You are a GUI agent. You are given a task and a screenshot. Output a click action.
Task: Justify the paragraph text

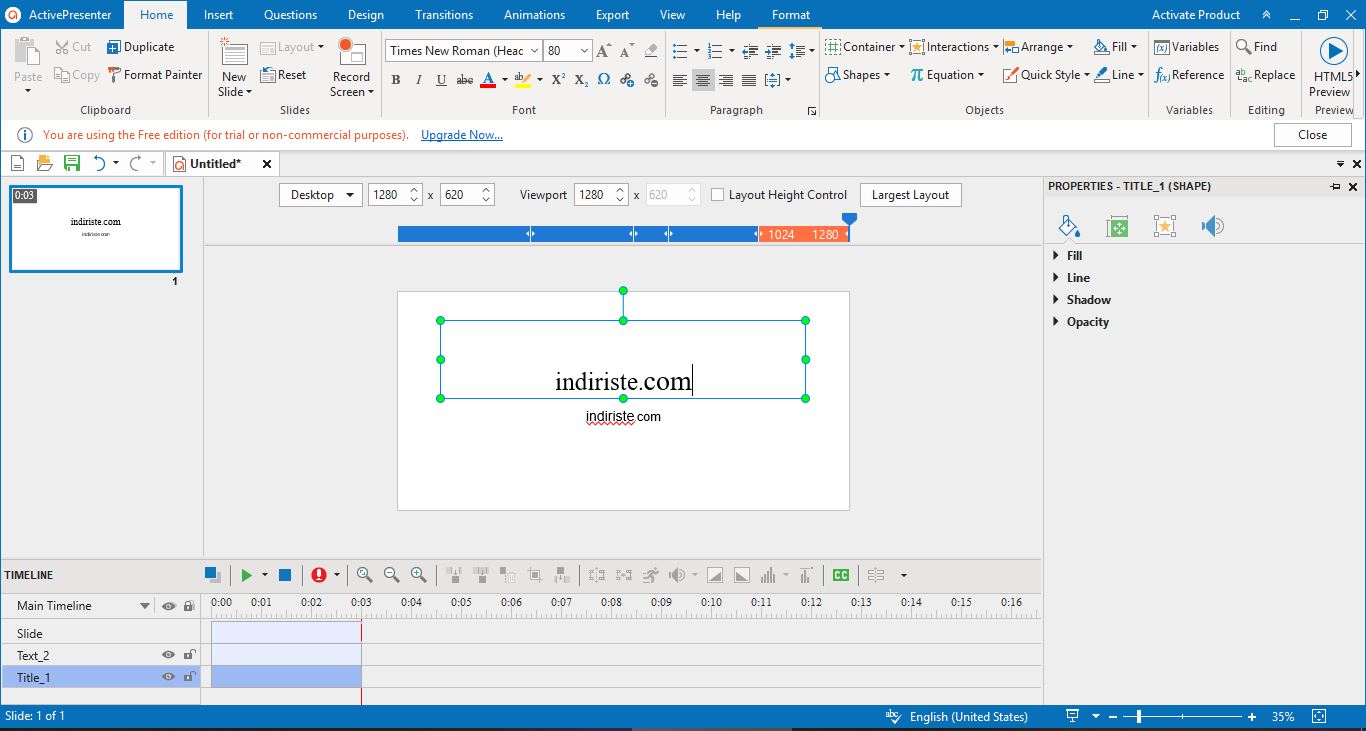pos(749,80)
